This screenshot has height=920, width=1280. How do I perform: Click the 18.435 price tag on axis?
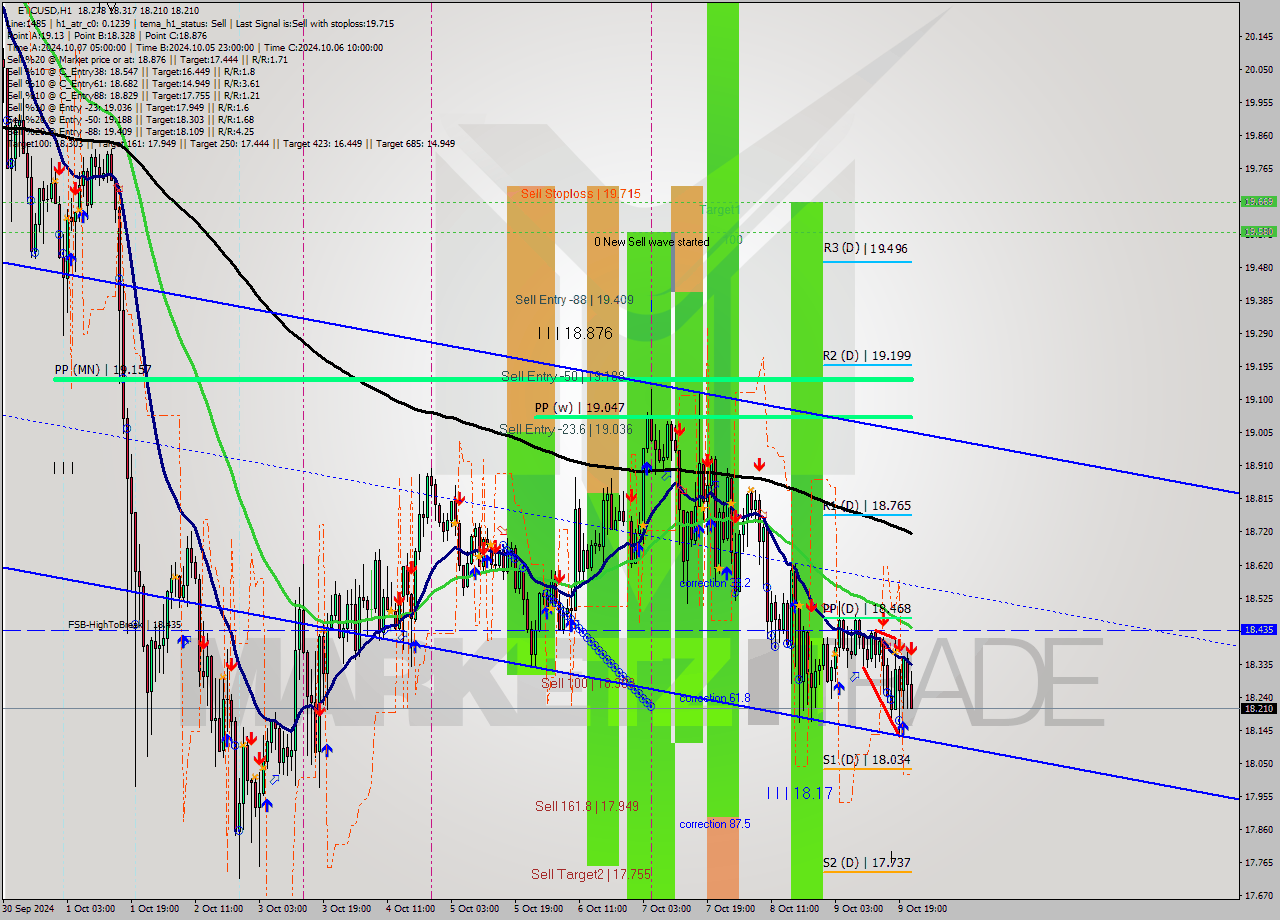tap(1257, 630)
